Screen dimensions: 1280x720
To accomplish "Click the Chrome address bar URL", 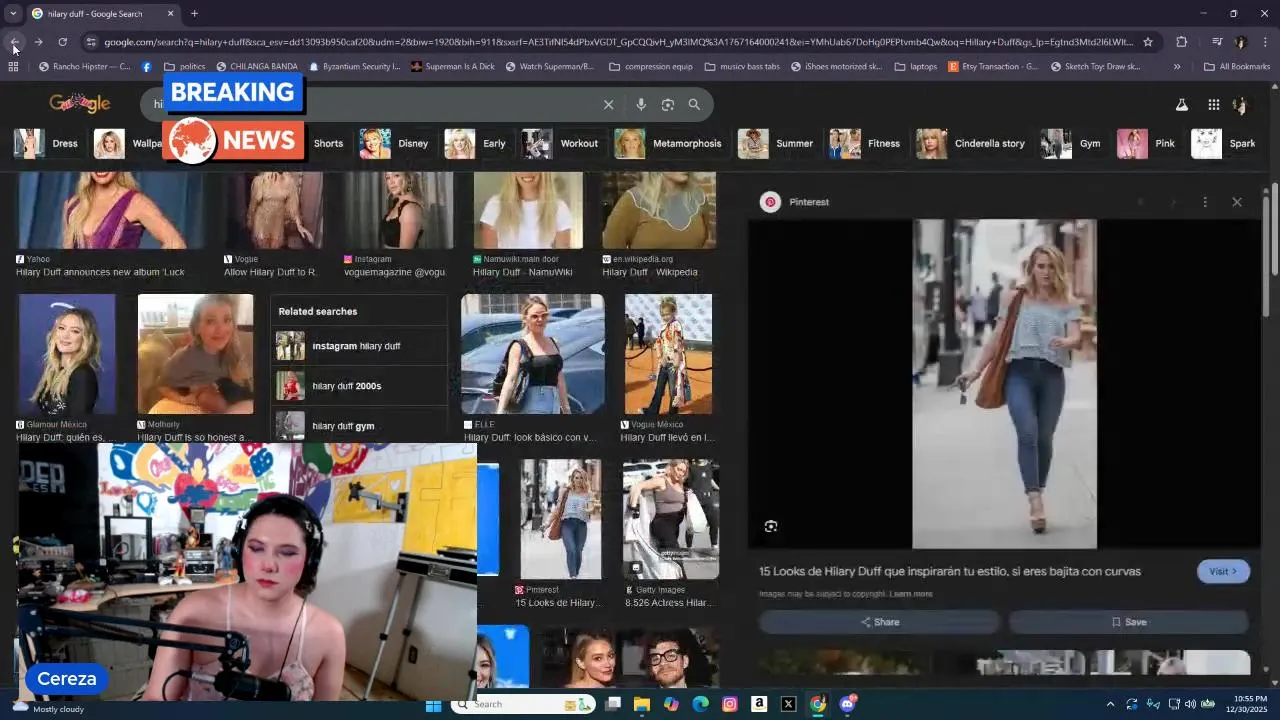I will tap(618, 42).
